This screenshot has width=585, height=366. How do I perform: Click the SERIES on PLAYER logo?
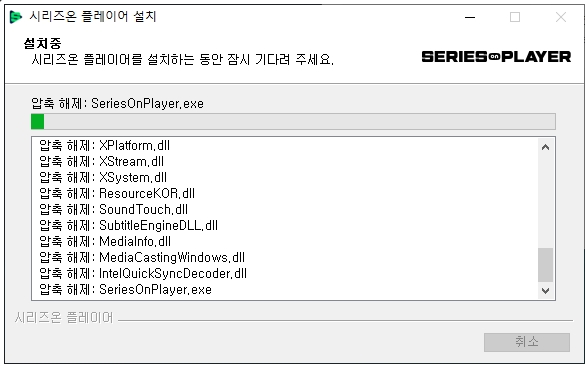coord(496,57)
